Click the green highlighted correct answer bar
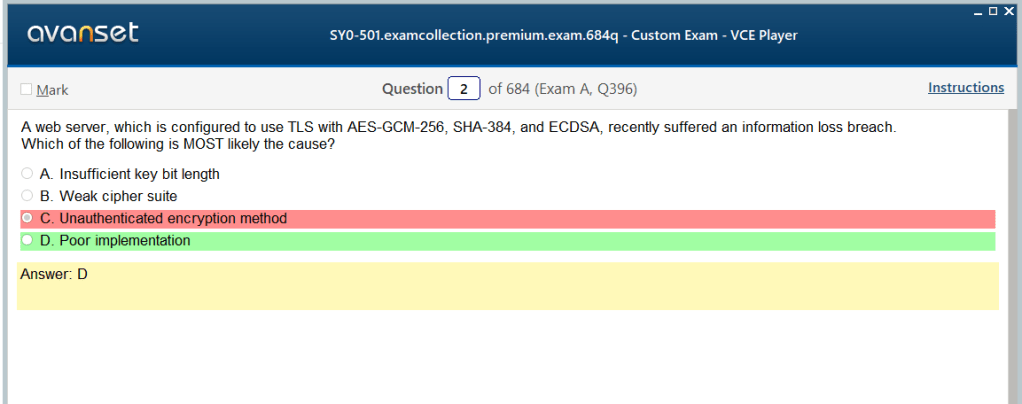The height and width of the screenshot is (404, 1022). point(600,241)
